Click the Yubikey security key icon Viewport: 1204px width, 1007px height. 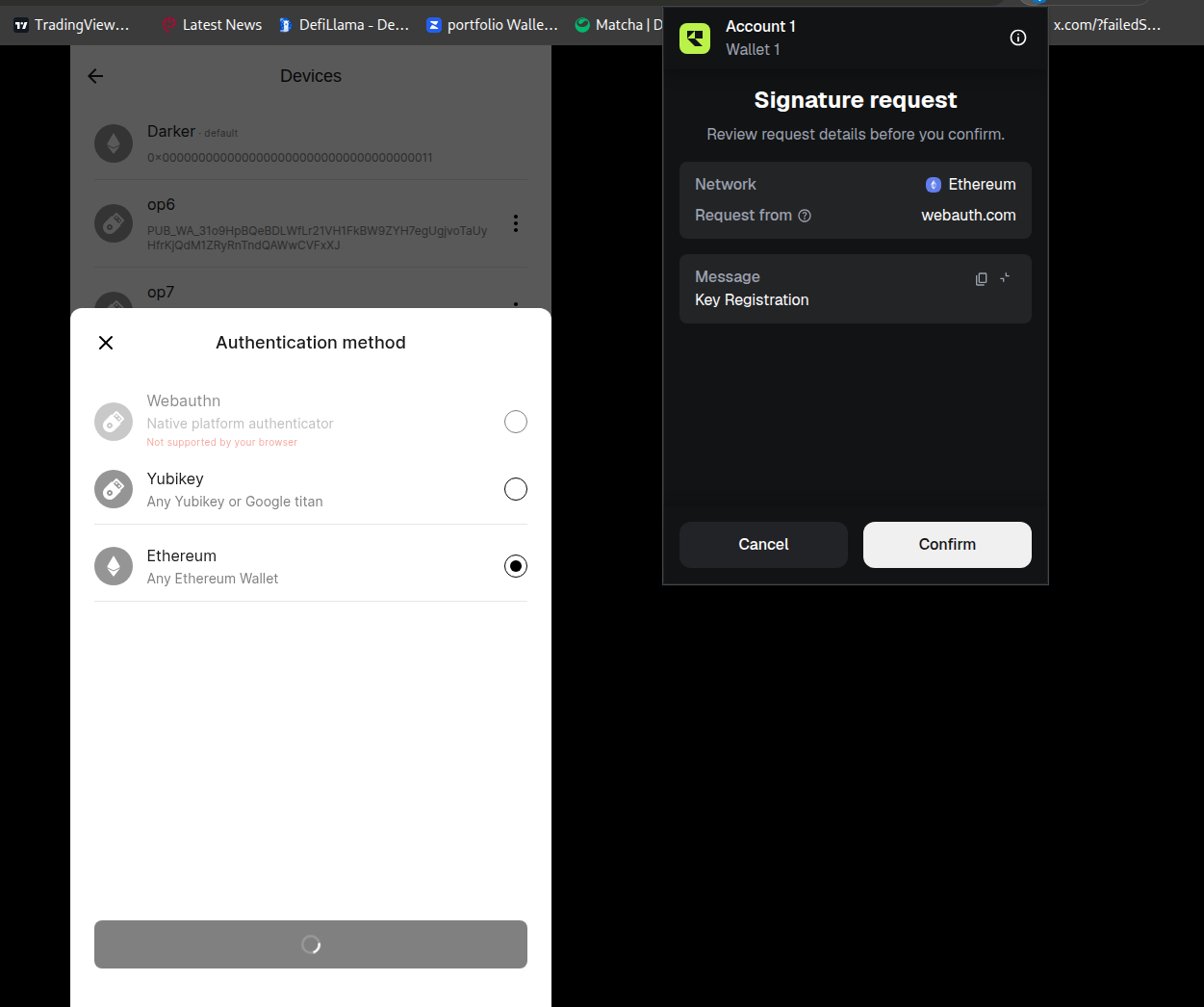coord(114,489)
